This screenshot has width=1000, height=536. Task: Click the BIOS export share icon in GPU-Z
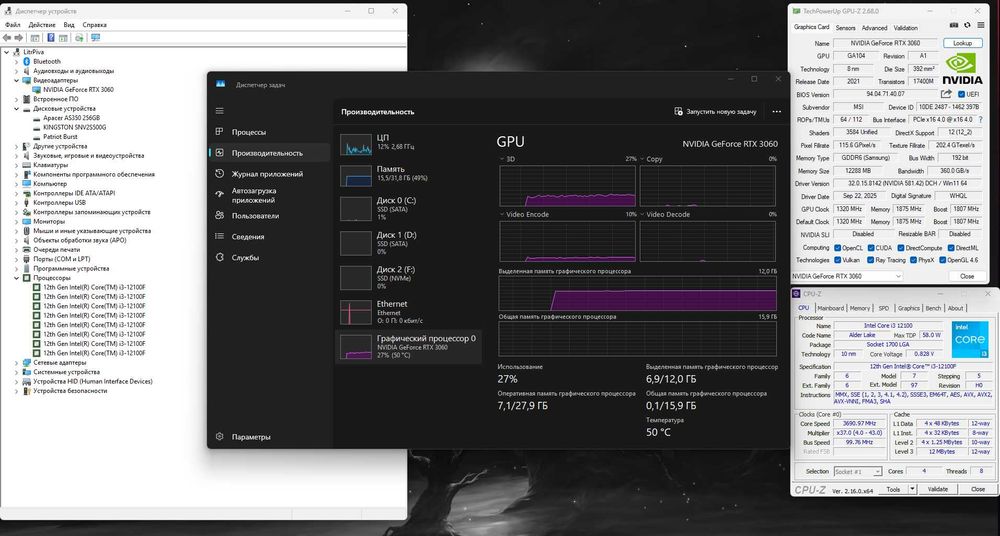(x=946, y=94)
